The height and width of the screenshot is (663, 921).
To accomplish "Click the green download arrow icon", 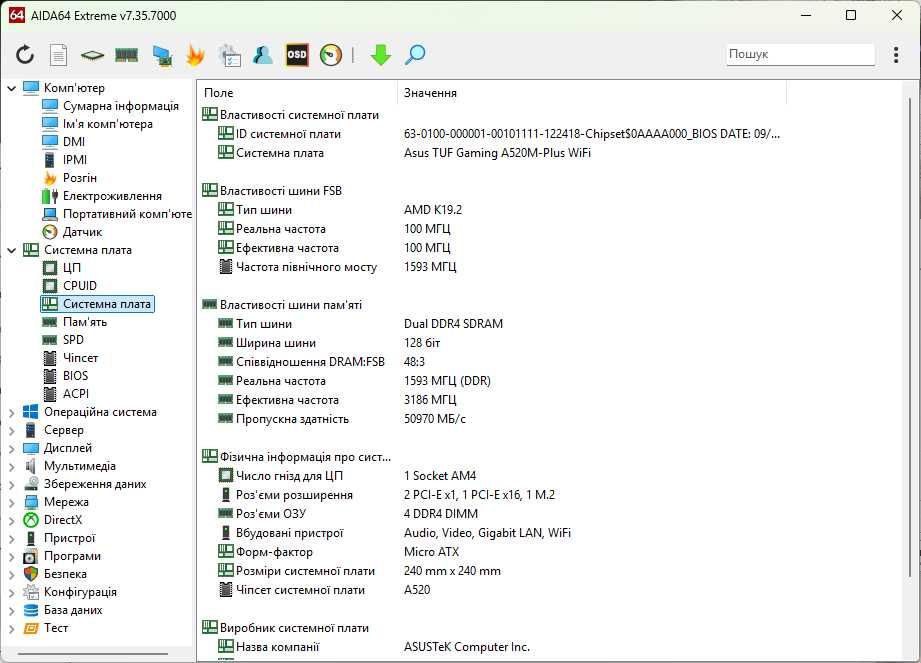I will click(381, 55).
